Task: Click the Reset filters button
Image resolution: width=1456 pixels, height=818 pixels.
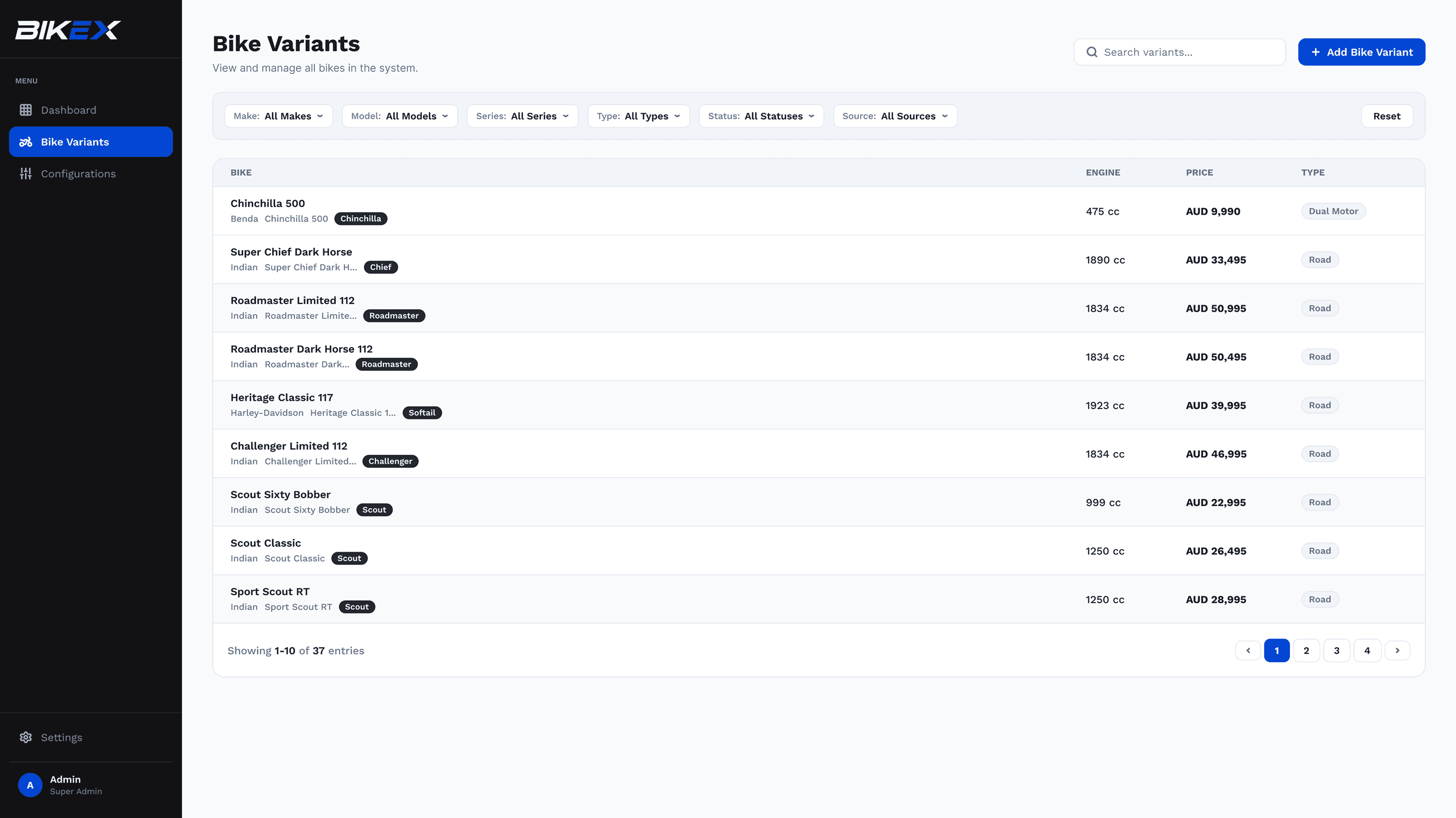Action: (x=1386, y=116)
